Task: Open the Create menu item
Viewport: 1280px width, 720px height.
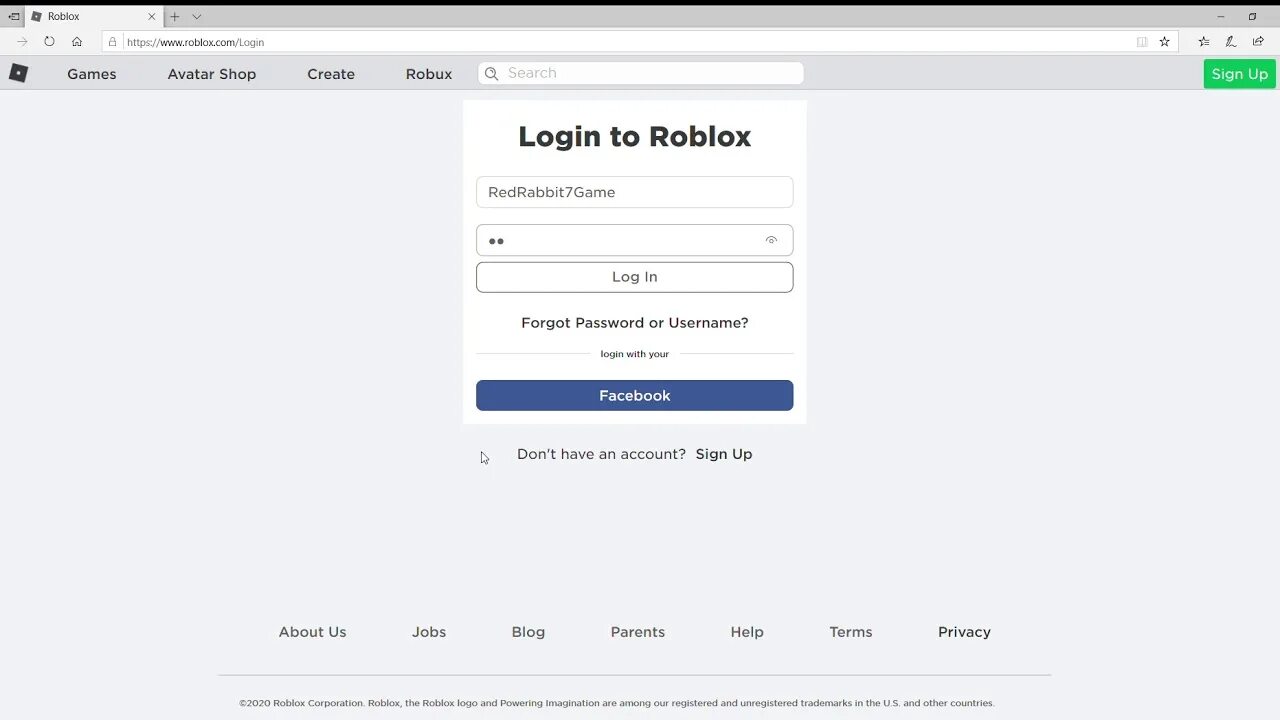Action: tap(331, 74)
